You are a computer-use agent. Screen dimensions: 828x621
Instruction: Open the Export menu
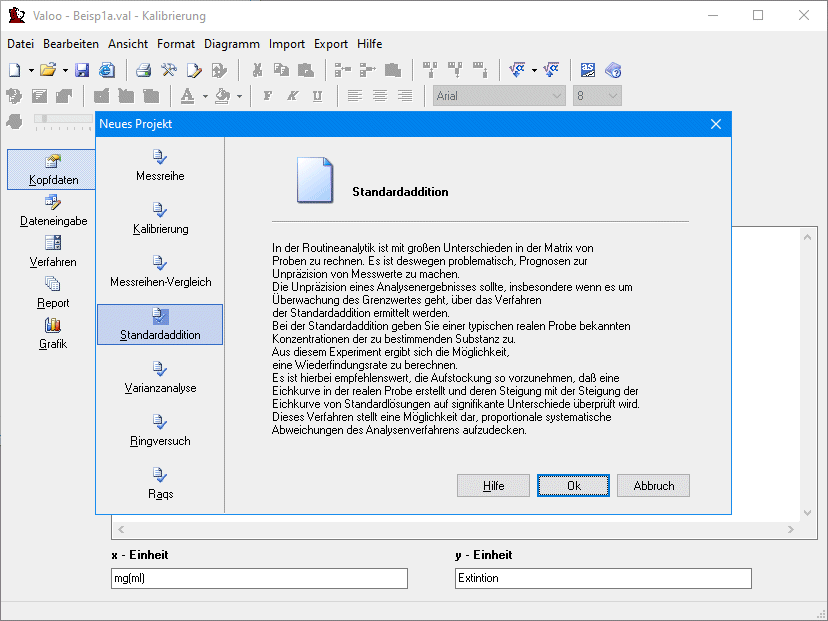tap(331, 44)
